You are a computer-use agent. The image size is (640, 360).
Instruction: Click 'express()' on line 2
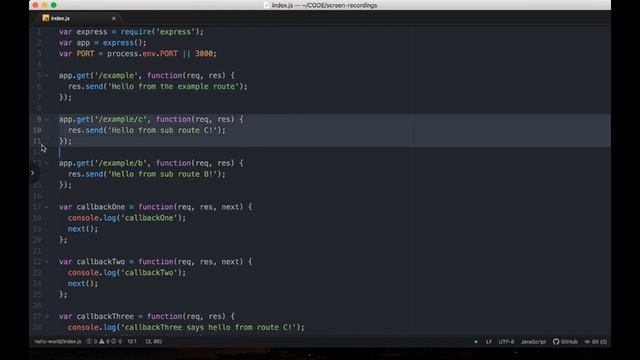click(x=124, y=43)
